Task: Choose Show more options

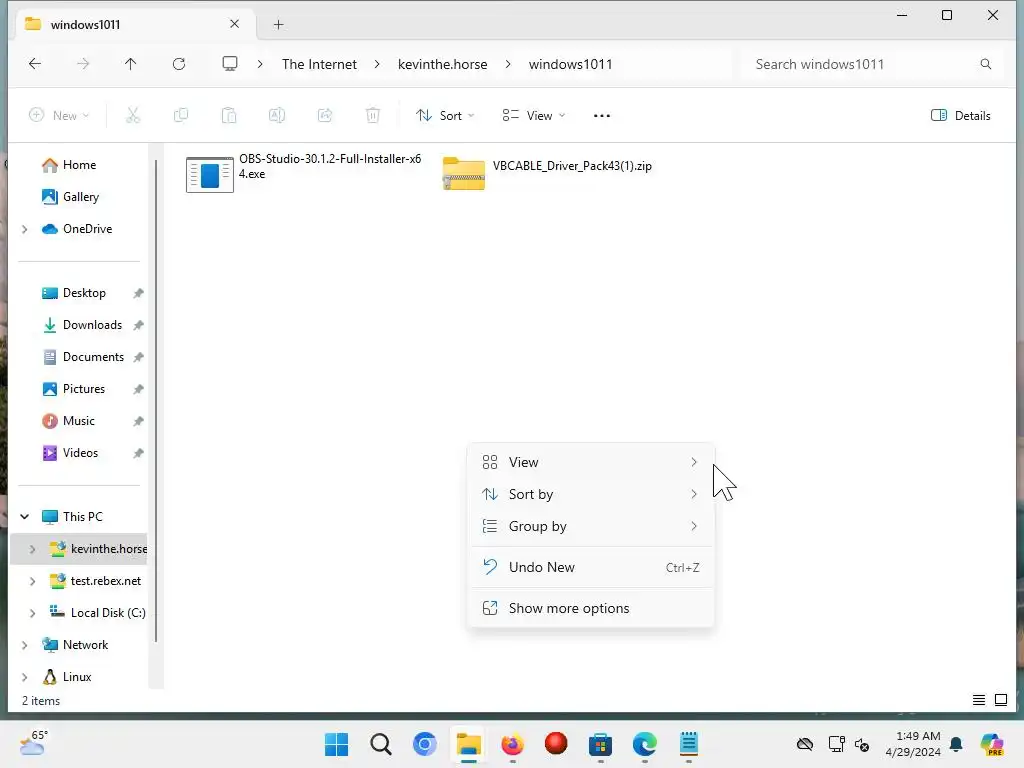Action: pyautogui.click(x=590, y=609)
